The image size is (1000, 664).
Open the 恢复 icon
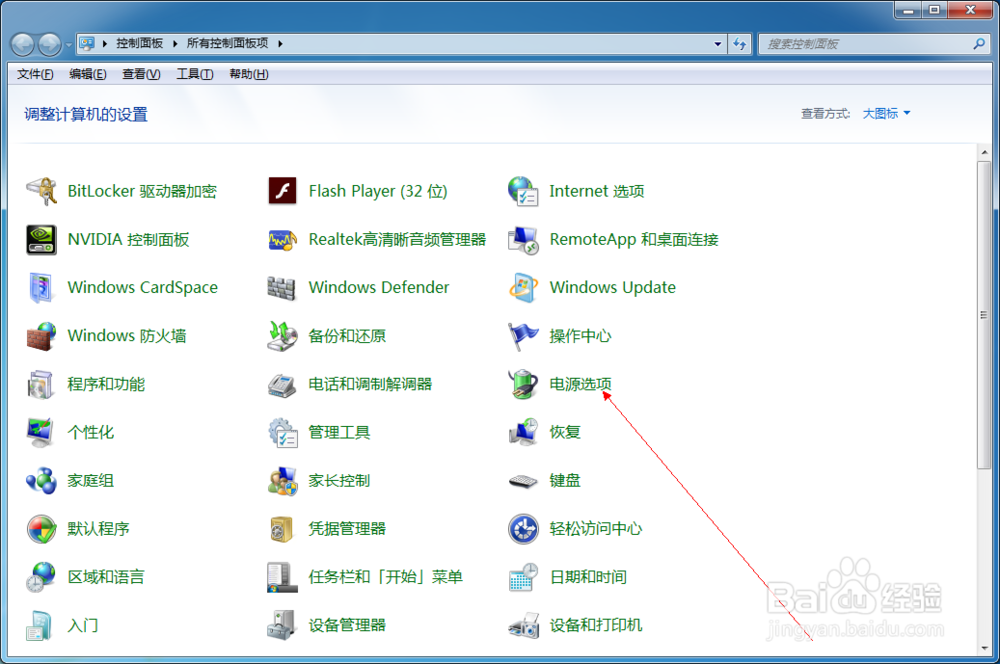pyautogui.click(x=524, y=432)
